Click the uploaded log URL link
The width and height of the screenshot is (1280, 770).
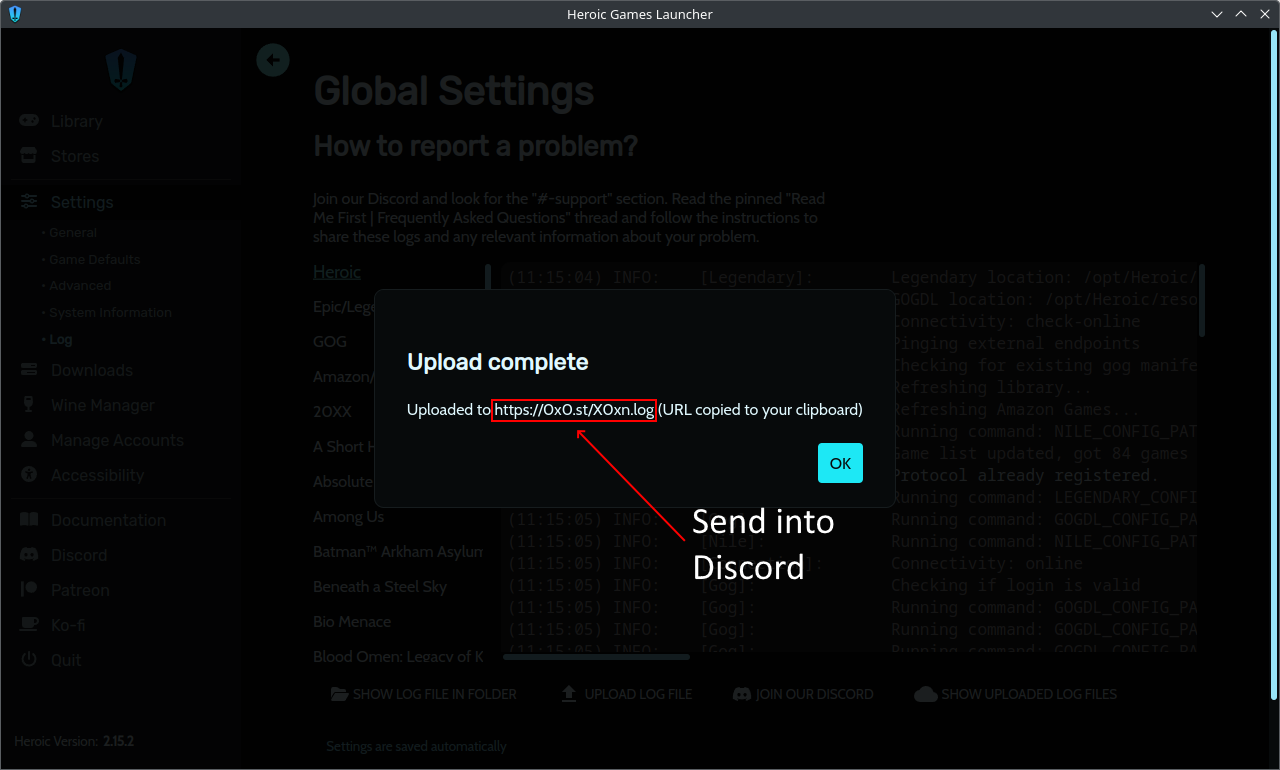(575, 410)
